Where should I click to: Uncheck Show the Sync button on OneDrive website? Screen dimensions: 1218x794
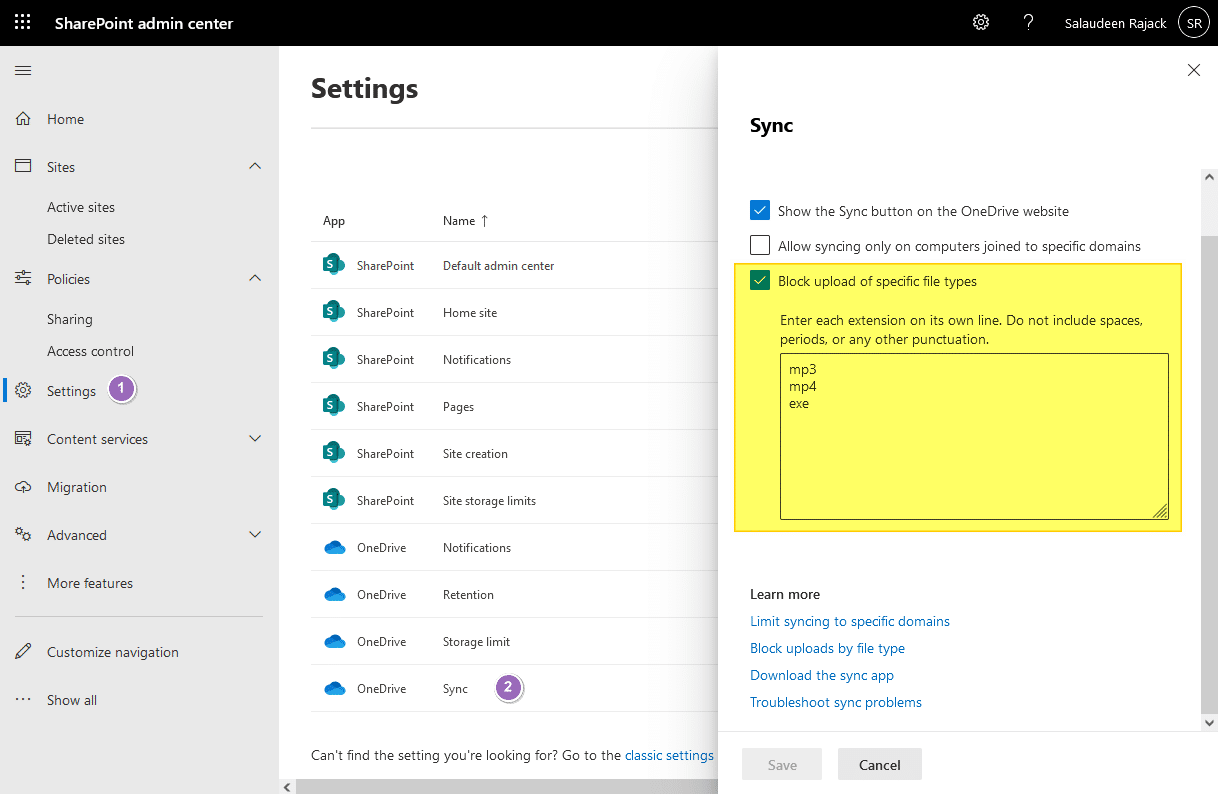pos(759,210)
